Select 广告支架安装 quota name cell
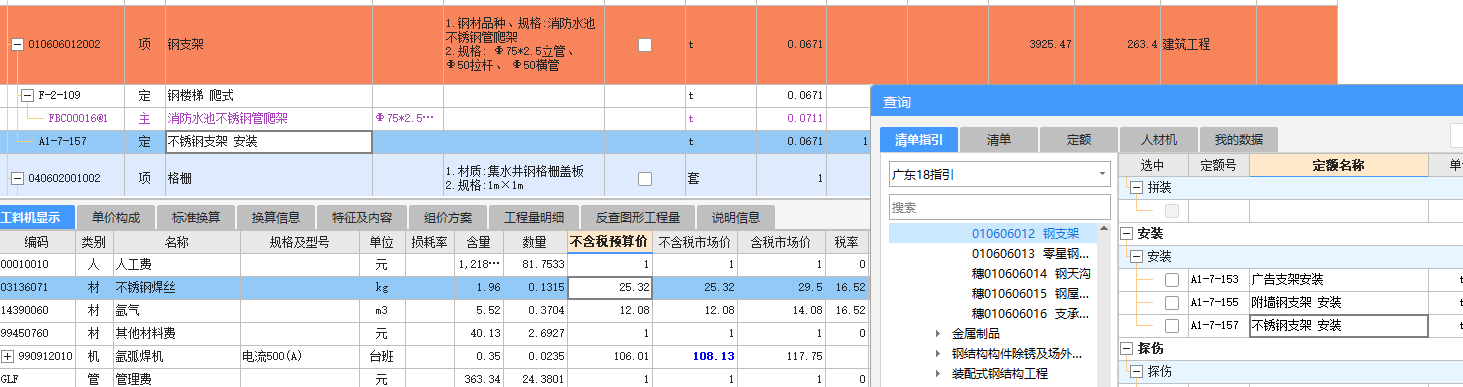This screenshot has width=1463, height=387. [1338, 279]
